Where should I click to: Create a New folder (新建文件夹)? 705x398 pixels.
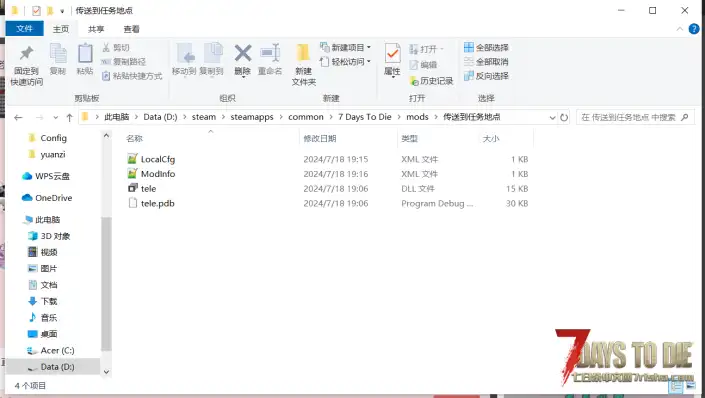click(x=304, y=65)
